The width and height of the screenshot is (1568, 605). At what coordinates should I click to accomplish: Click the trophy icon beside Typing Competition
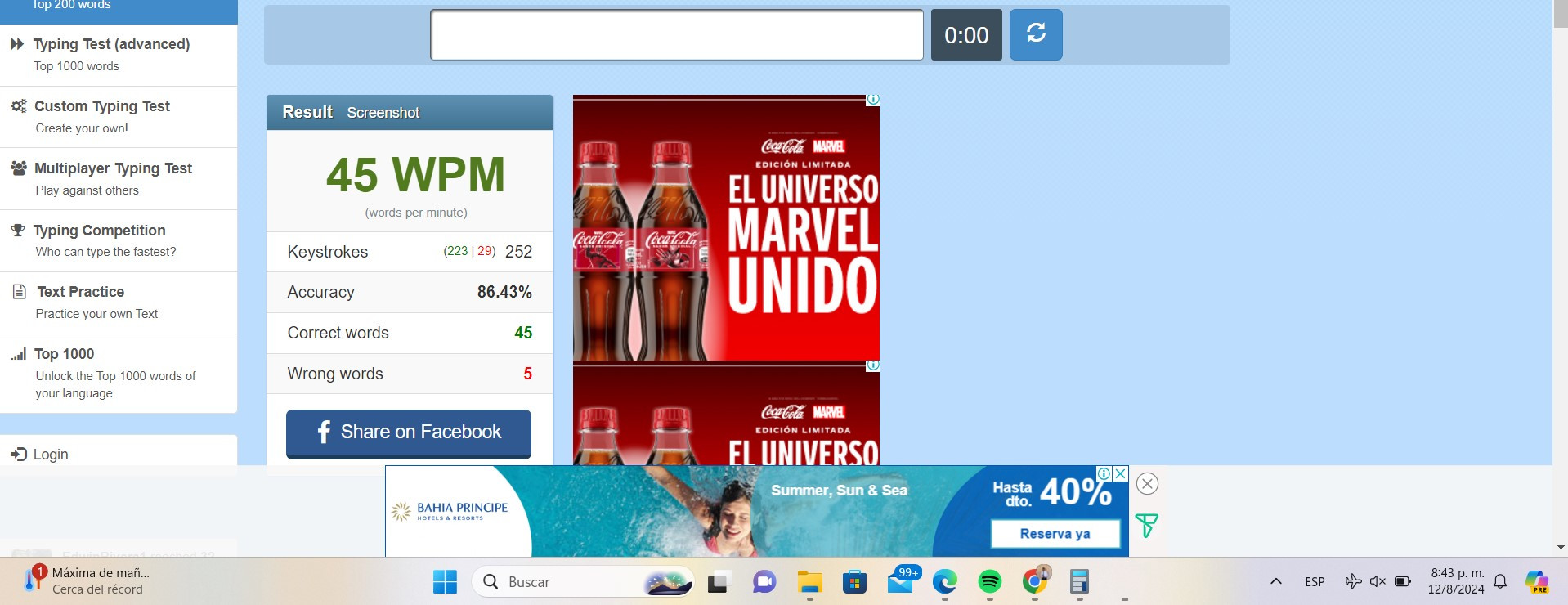coord(18,230)
